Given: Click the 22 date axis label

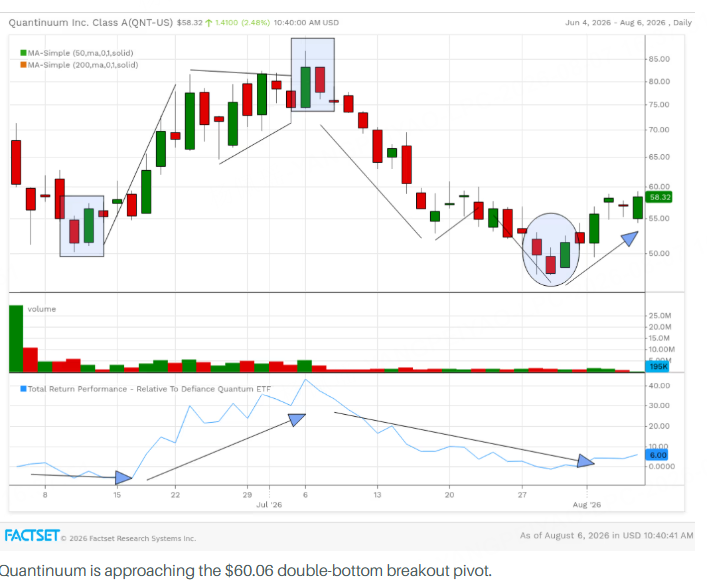Looking at the screenshot, I should (x=175, y=495).
